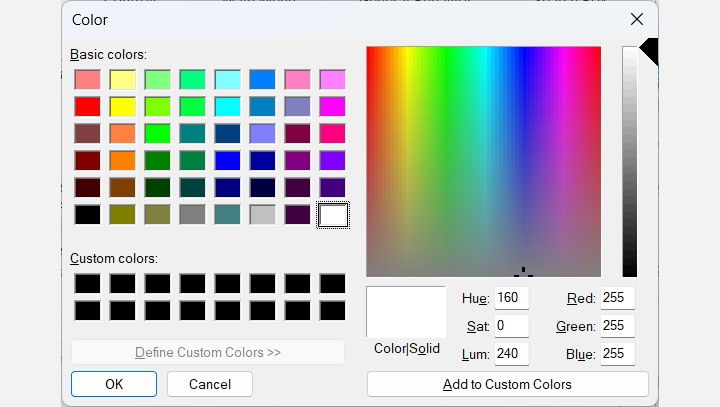Focus the Hue input field
Image resolution: width=720 pixels, height=407 pixels.
pyautogui.click(x=510, y=298)
